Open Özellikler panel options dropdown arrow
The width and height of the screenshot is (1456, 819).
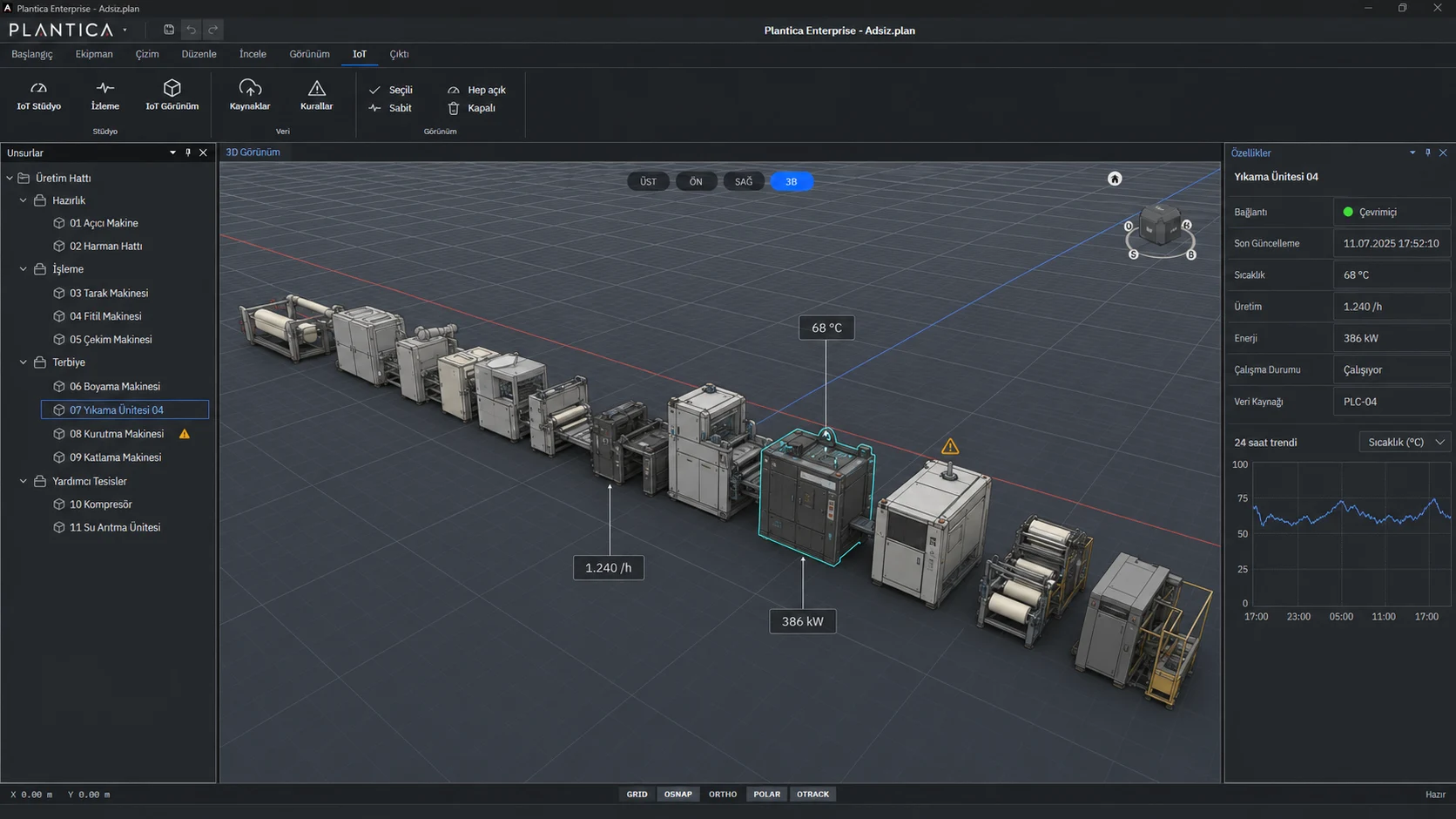[1412, 152]
